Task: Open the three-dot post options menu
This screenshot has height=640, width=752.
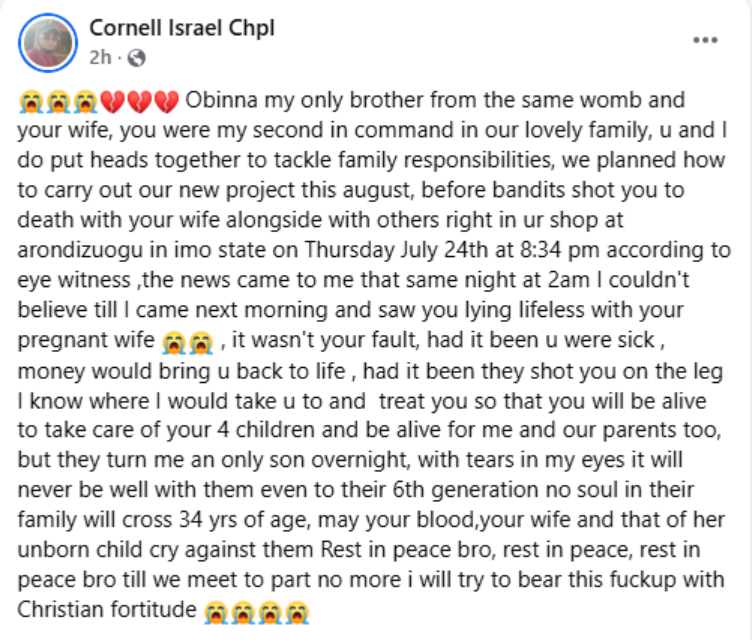Action: coord(705,40)
